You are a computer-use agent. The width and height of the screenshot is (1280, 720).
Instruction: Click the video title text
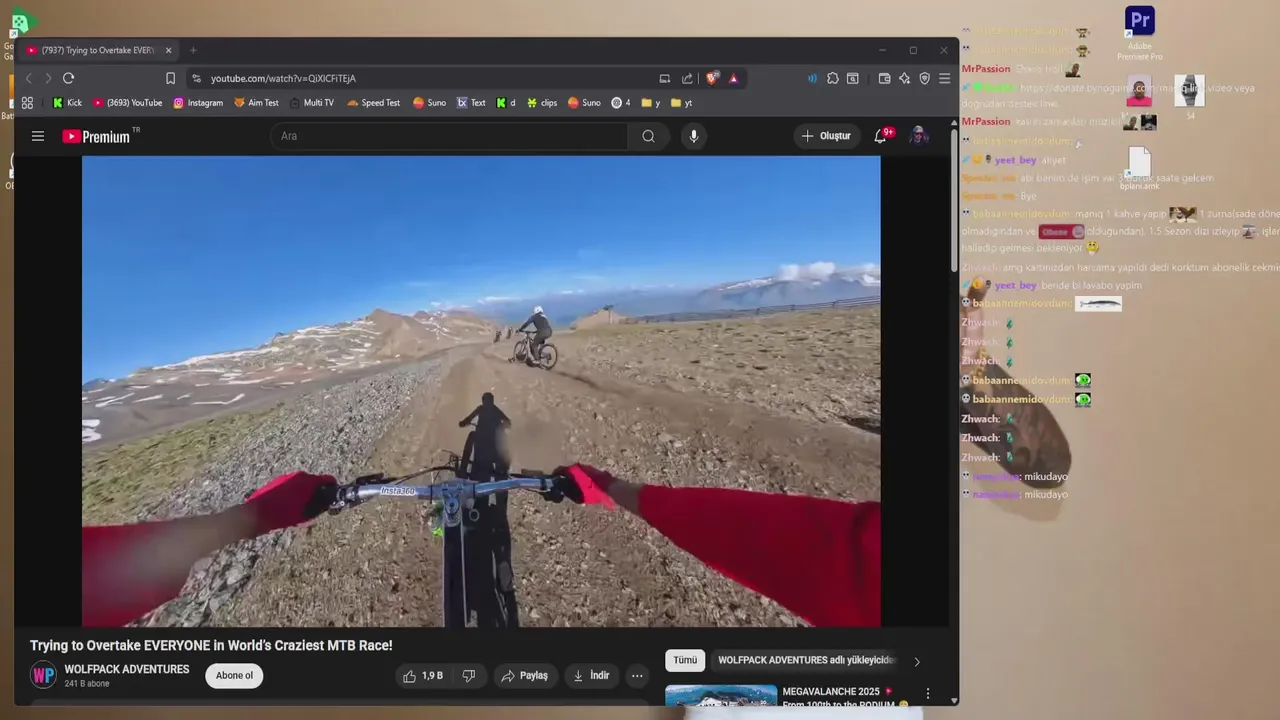pos(211,646)
